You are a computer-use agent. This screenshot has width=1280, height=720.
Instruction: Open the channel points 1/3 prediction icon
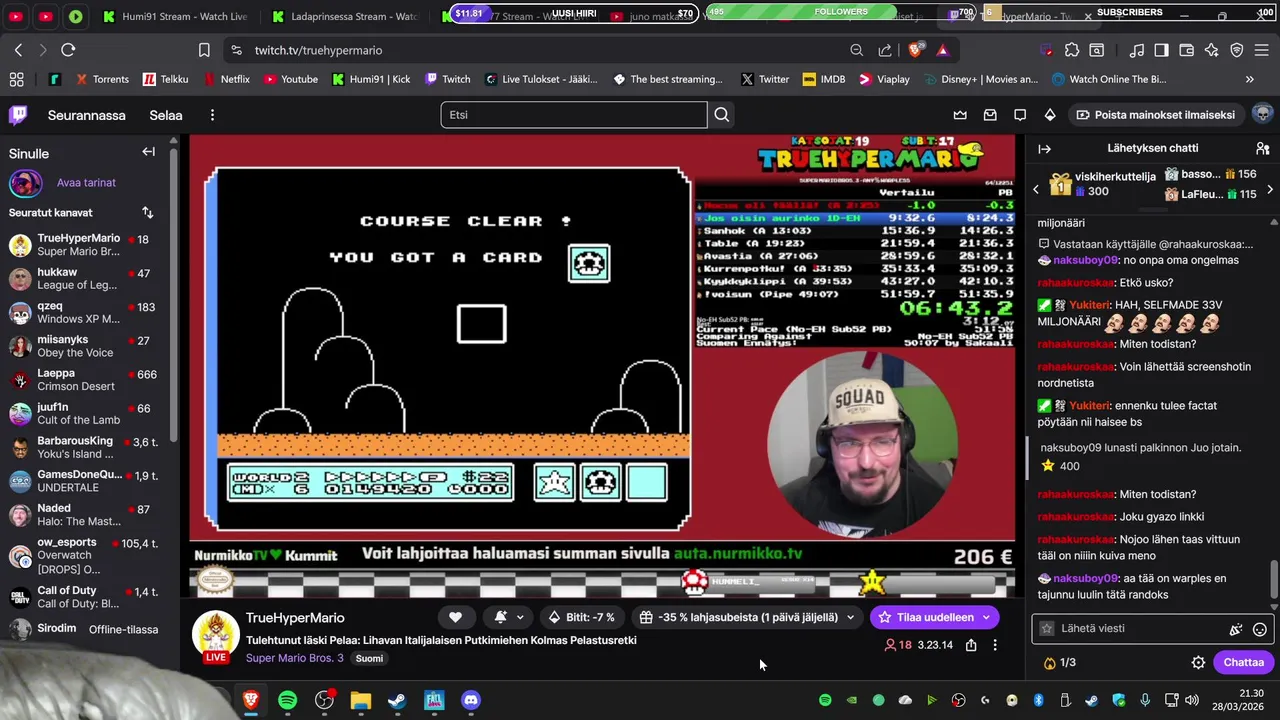point(1059,662)
